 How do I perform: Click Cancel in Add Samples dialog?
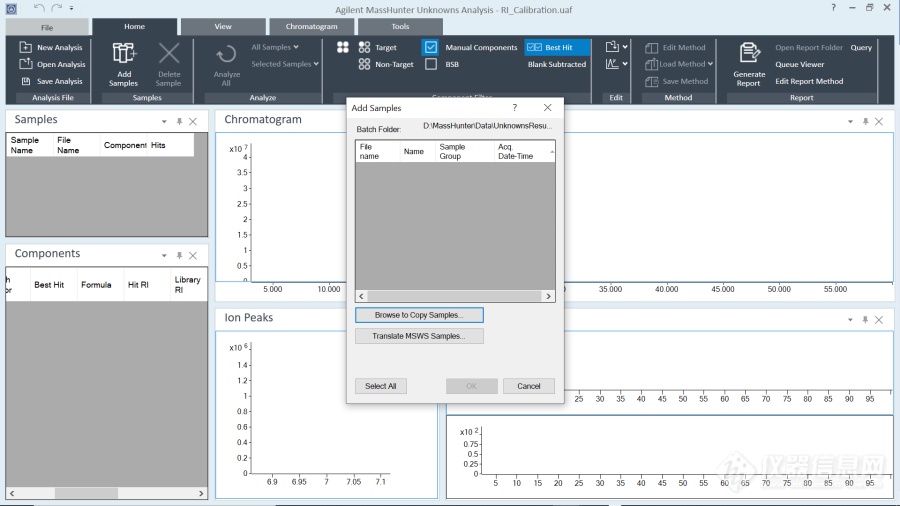click(x=529, y=386)
